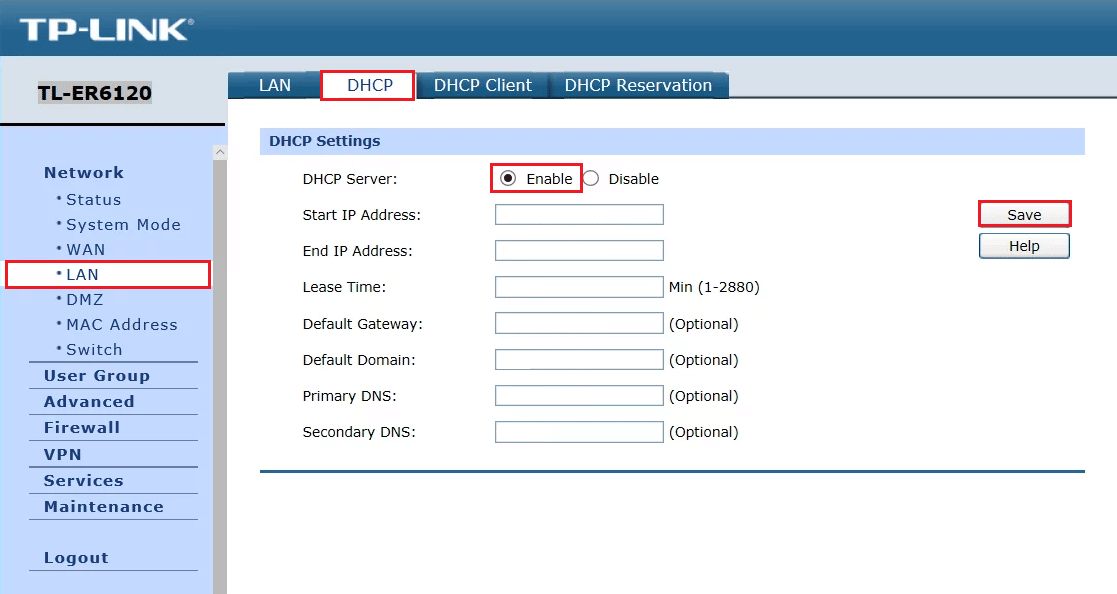Click Logout in the sidebar
The width and height of the screenshot is (1117, 594).
click(76, 558)
